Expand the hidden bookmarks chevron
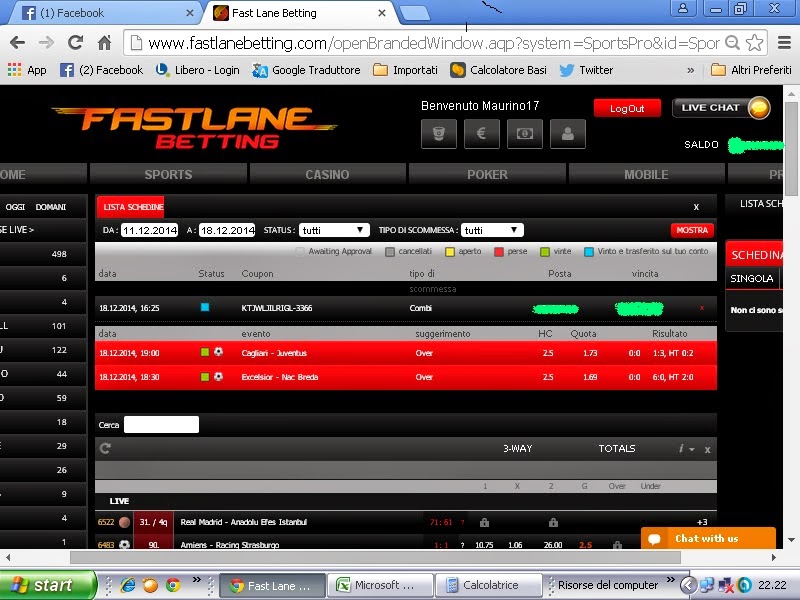800x600 pixels. pyautogui.click(x=690, y=70)
